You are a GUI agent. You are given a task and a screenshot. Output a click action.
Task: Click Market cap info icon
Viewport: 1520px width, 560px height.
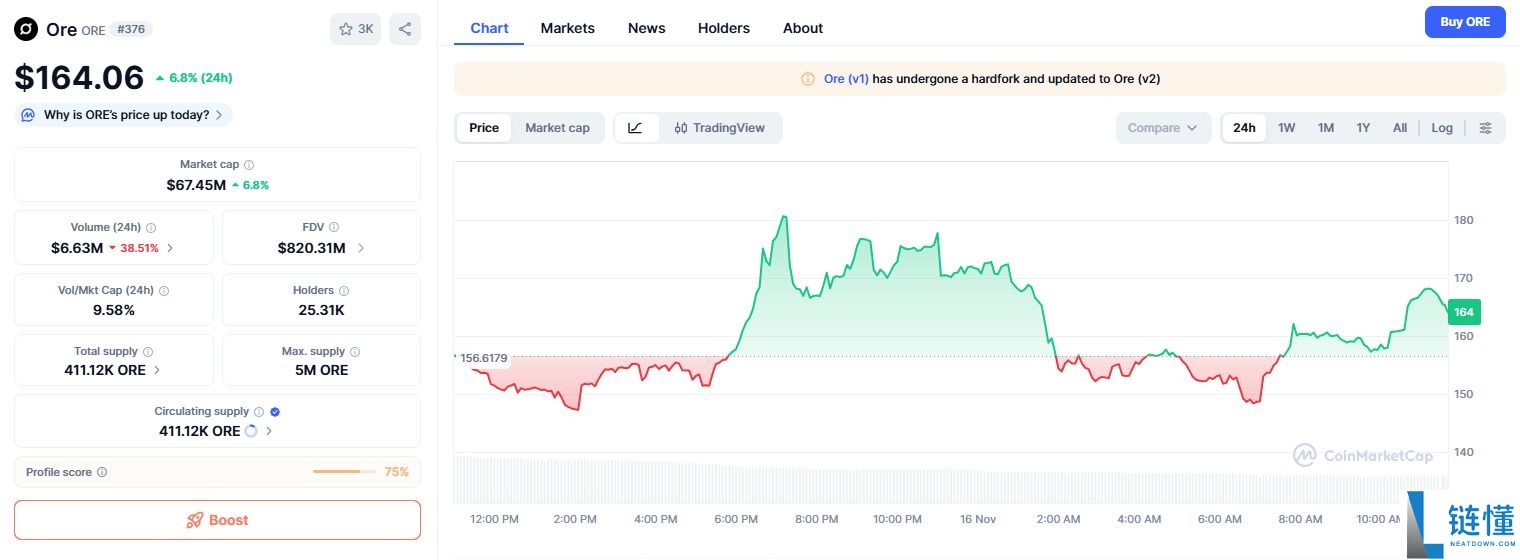pyautogui.click(x=249, y=165)
